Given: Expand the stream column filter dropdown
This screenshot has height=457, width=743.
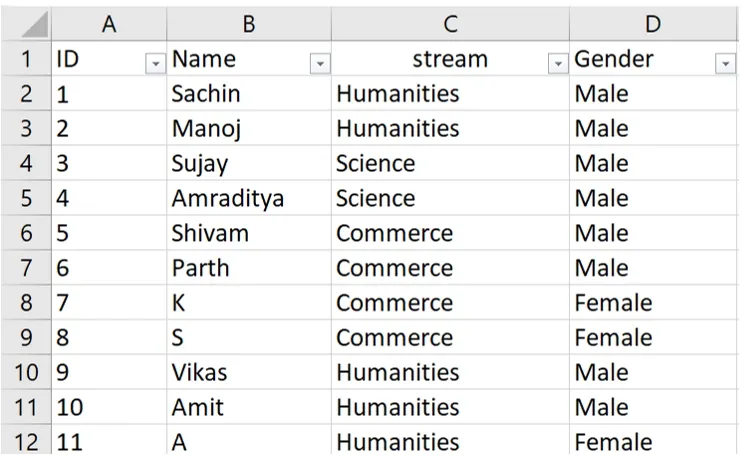Looking at the screenshot, I should pyautogui.click(x=558, y=63).
